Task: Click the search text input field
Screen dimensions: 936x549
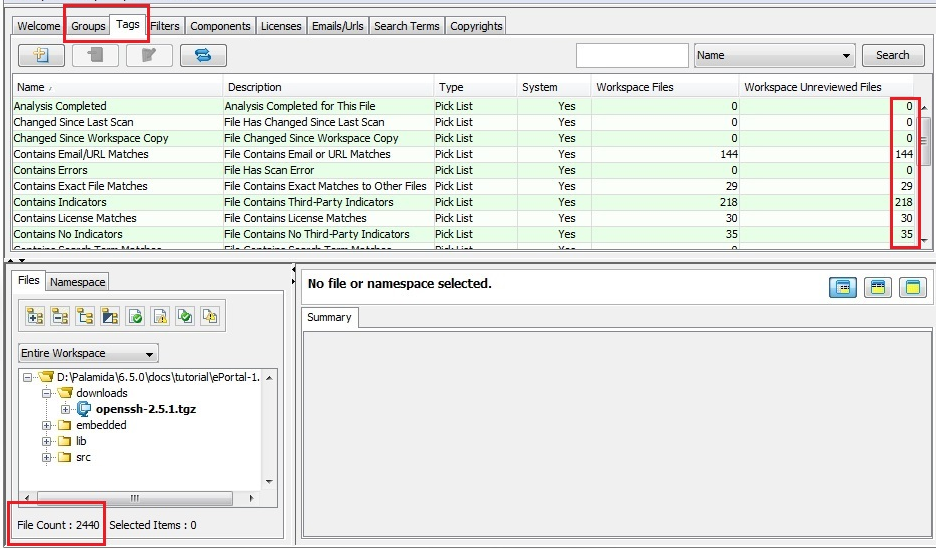Action: pyautogui.click(x=631, y=55)
